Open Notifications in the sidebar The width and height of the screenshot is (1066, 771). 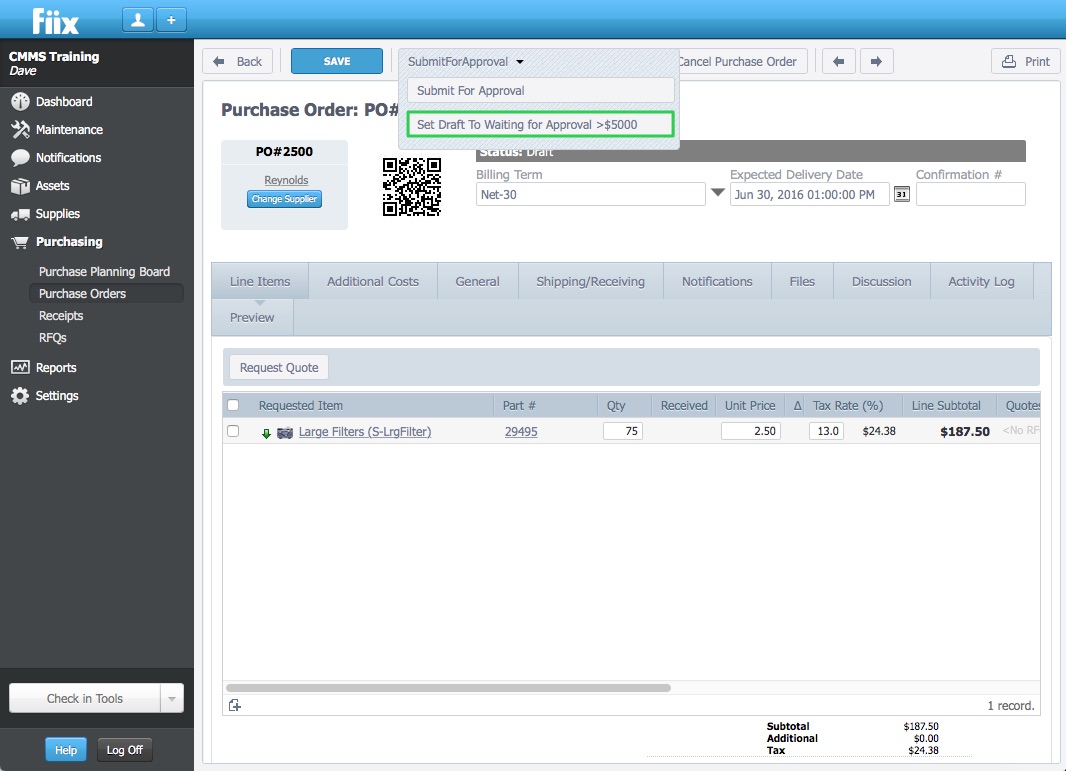pyautogui.click(x=68, y=158)
